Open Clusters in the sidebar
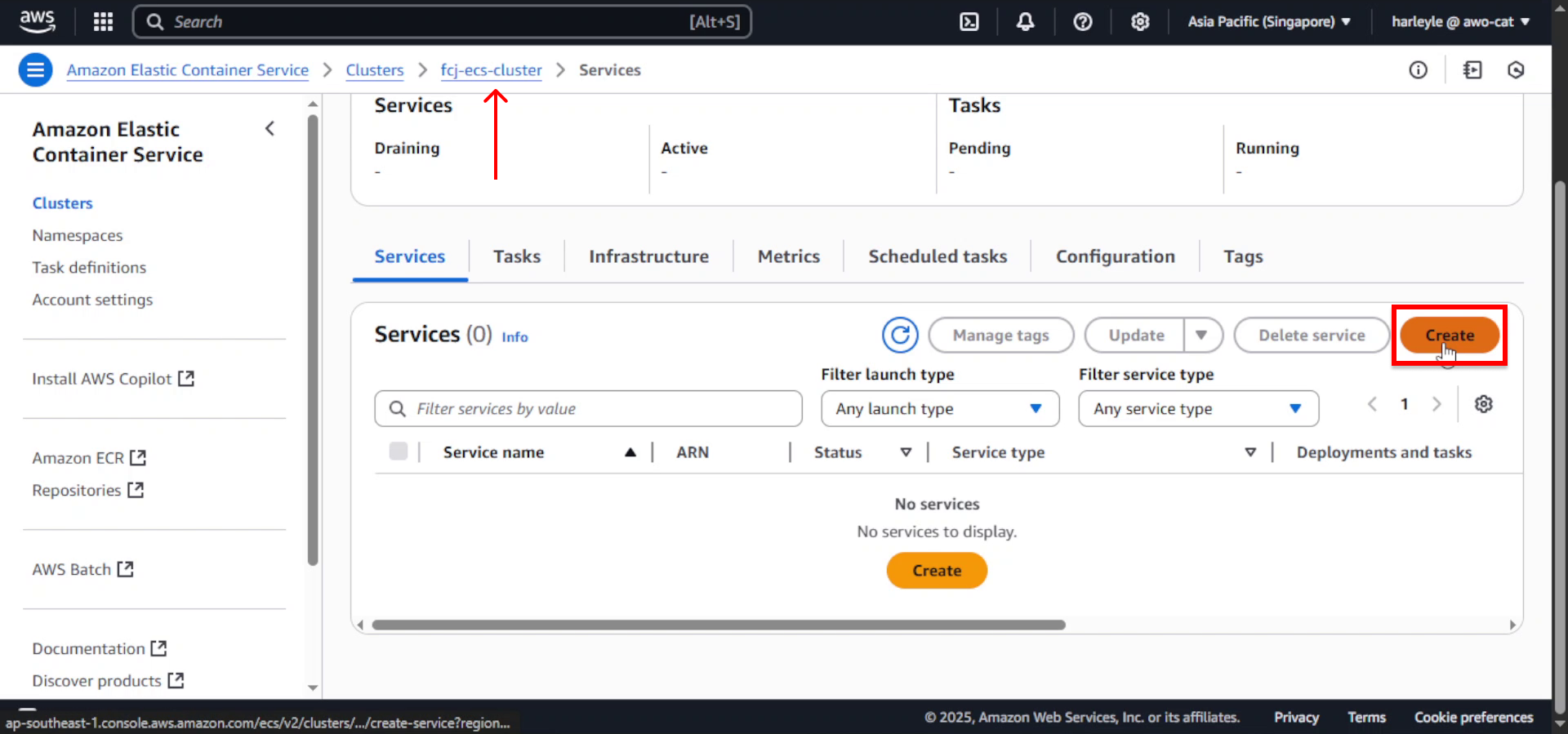The width and height of the screenshot is (1568, 734). pyautogui.click(x=63, y=203)
